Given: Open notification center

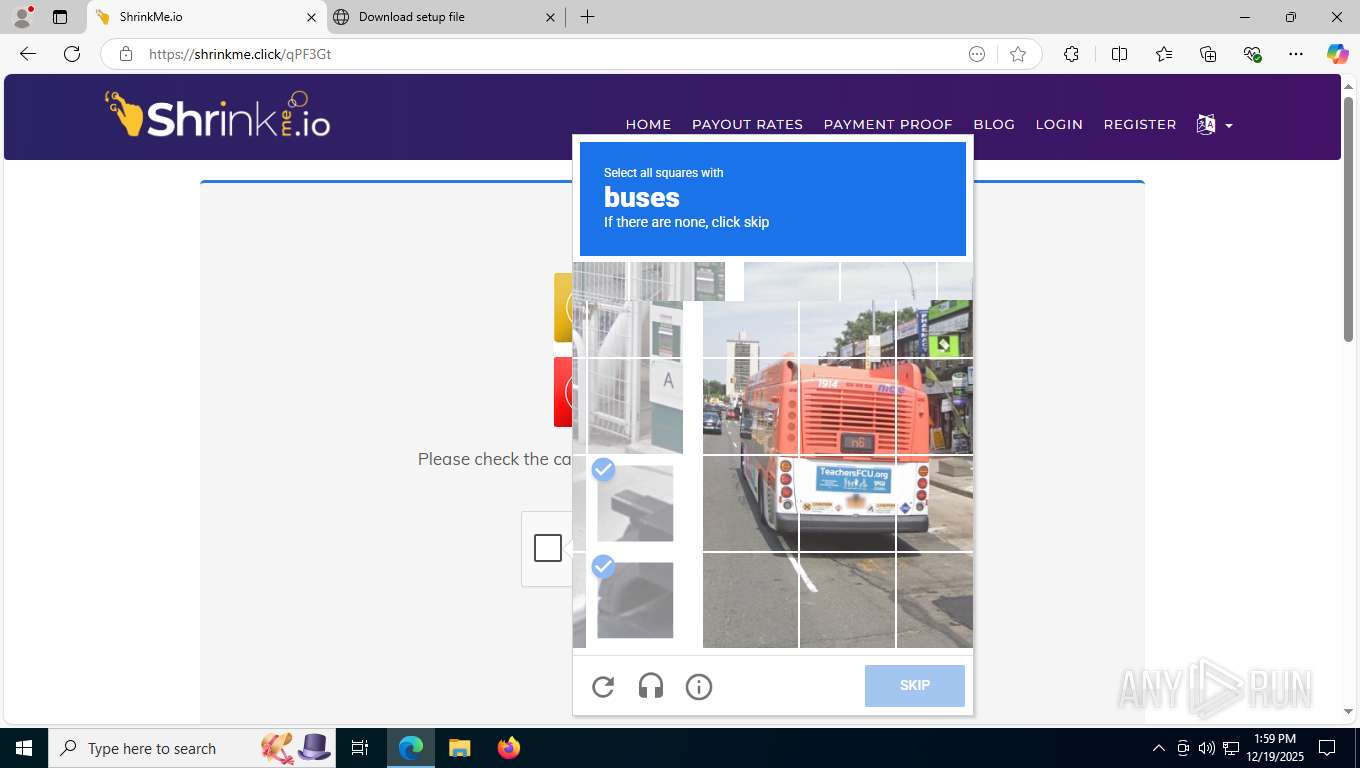Looking at the screenshot, I should coord(1327,748).
